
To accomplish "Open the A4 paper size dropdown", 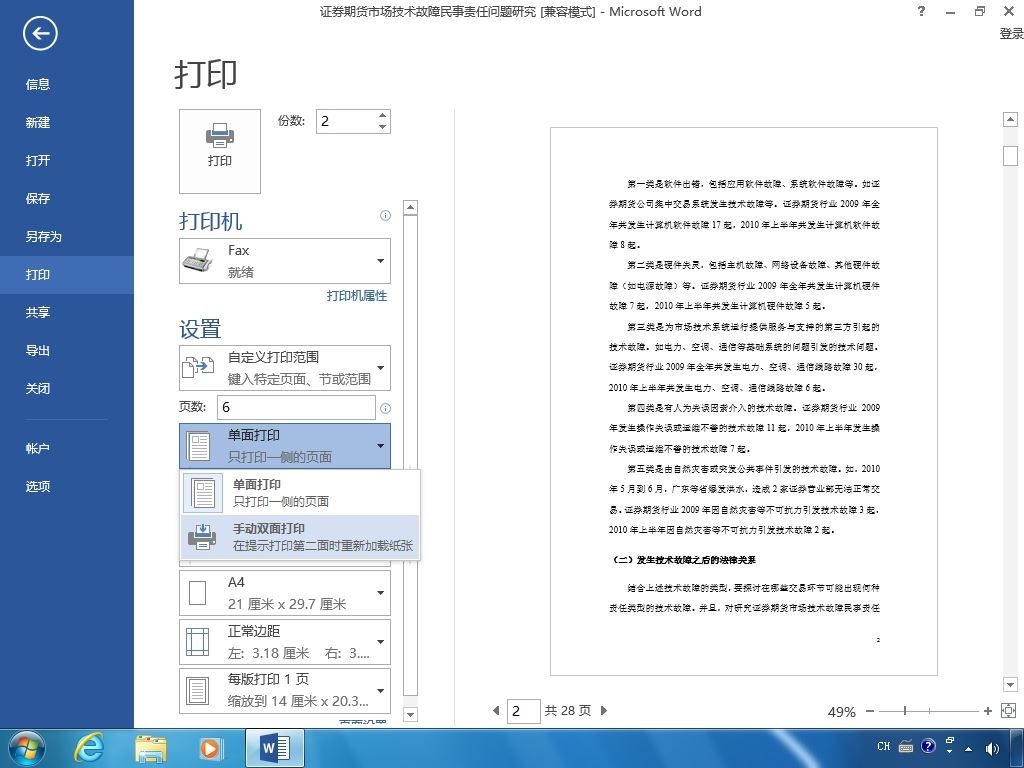I will (x=285, y=593).
